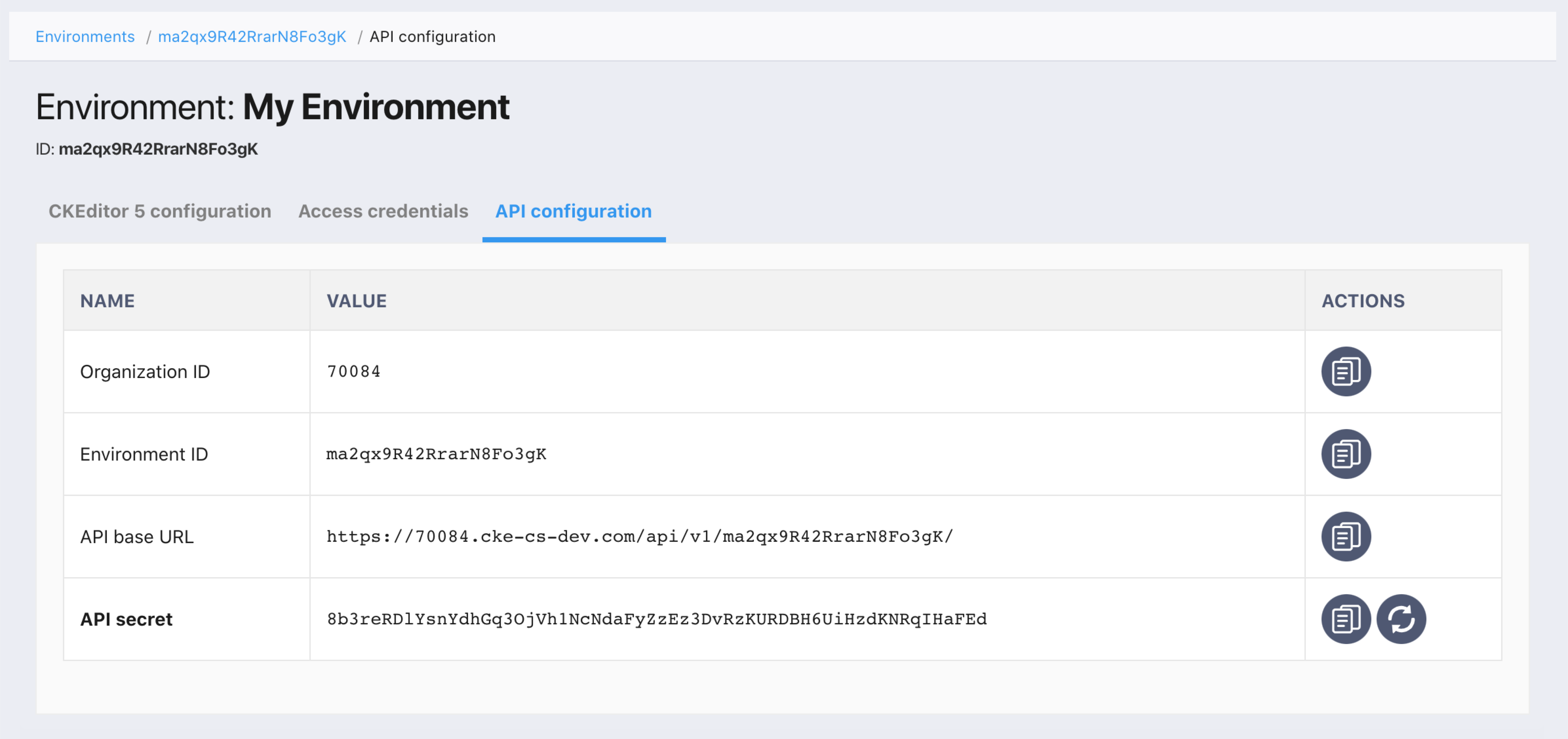Go to Environments breadcrumb link
The width and height of the screenshot is (1568, 739).
[85, 36]
